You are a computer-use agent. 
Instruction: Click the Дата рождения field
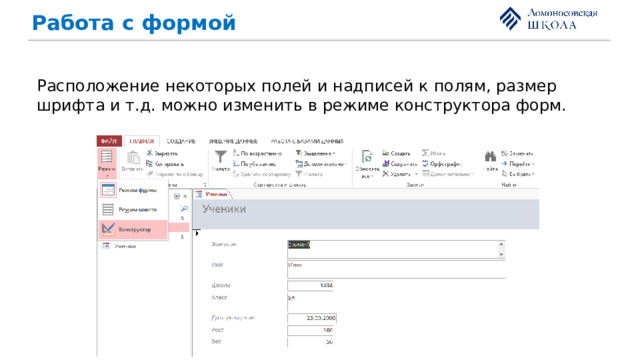(312, 318)
